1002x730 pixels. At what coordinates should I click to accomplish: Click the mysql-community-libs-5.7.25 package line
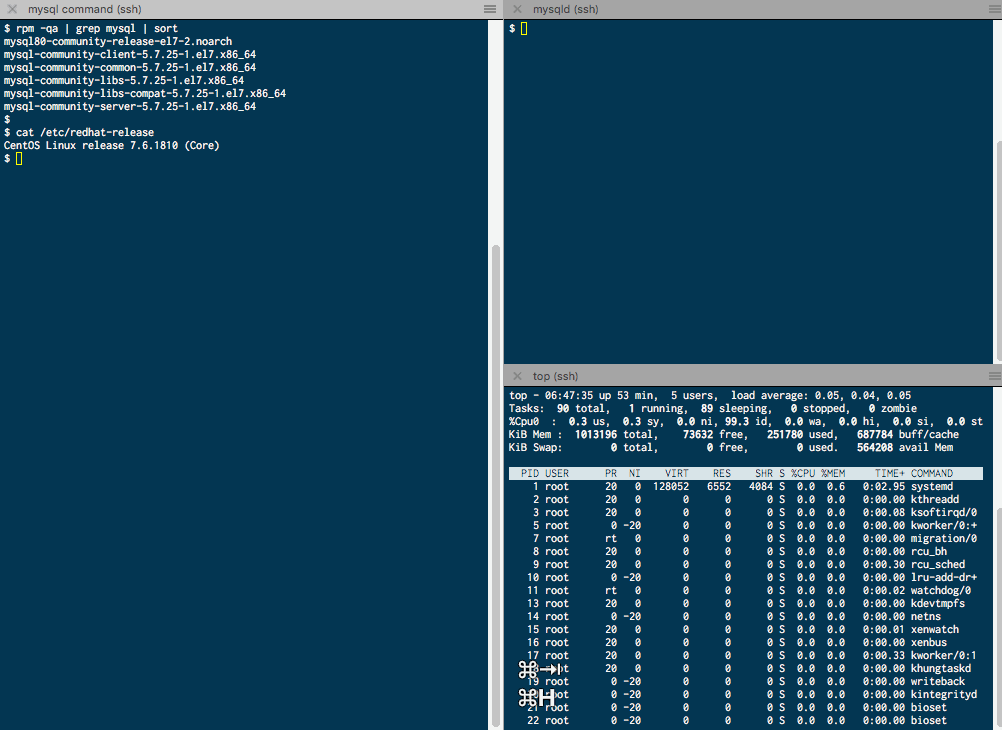pos(124,81)
